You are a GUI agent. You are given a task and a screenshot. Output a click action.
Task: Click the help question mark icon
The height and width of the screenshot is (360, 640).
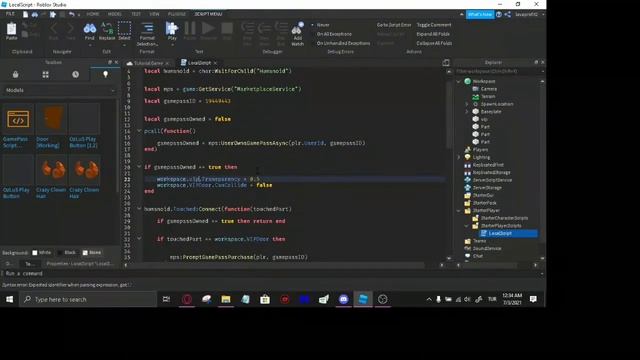(499, 14)
